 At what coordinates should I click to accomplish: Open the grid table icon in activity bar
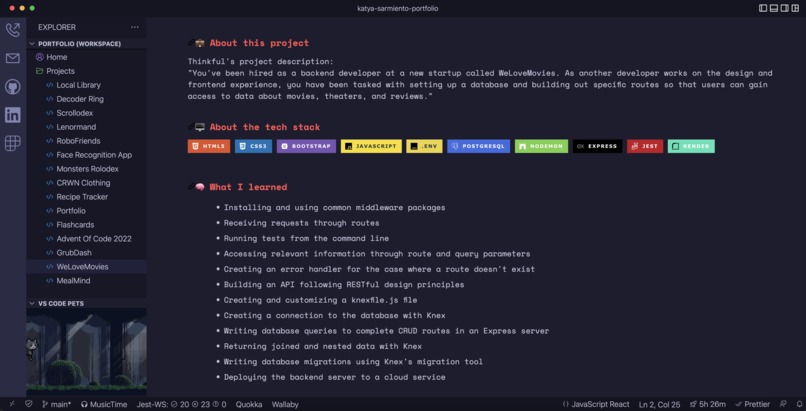(x=13, y=143)
